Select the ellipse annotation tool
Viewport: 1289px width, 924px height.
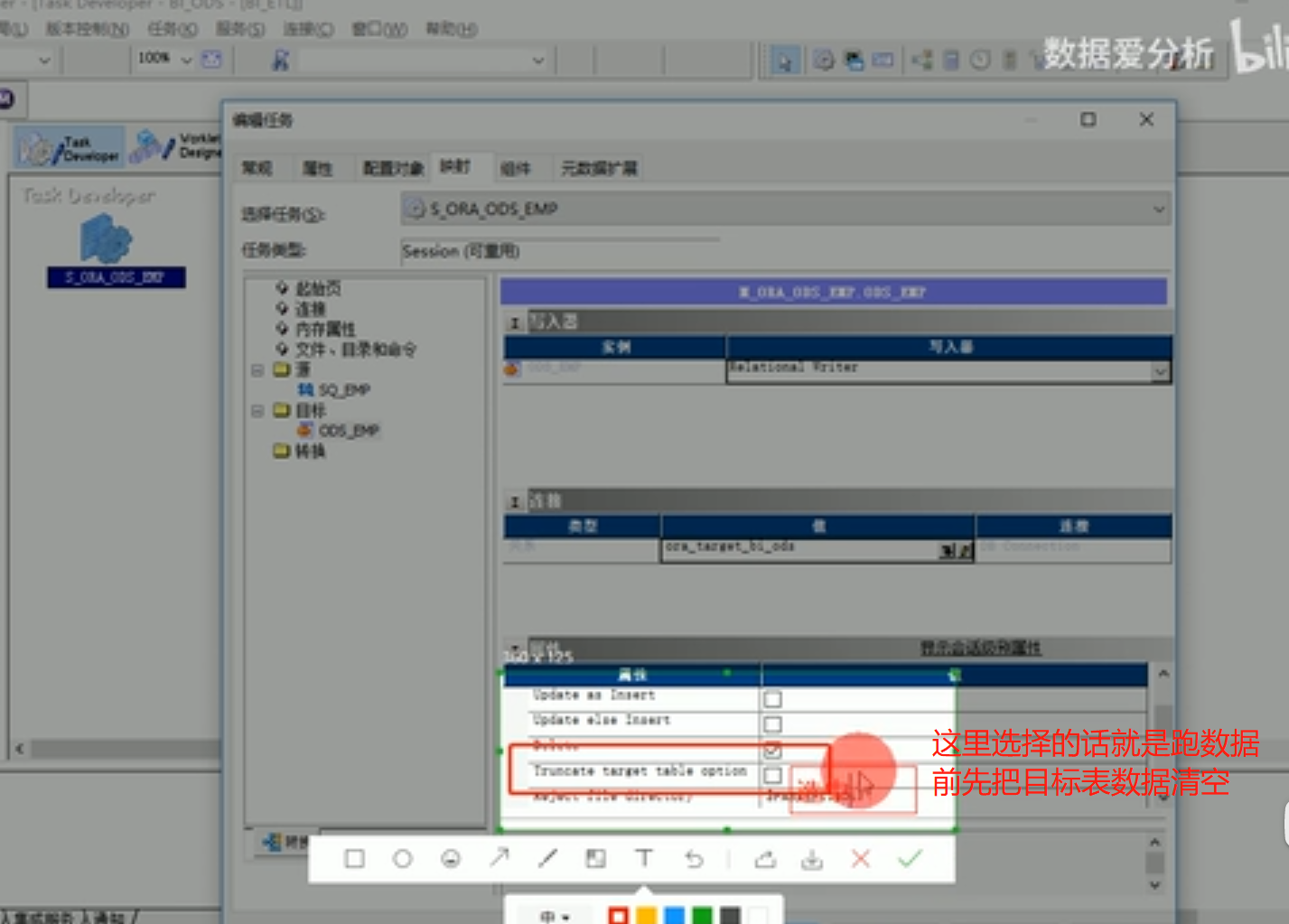click(x=403, y=859)
